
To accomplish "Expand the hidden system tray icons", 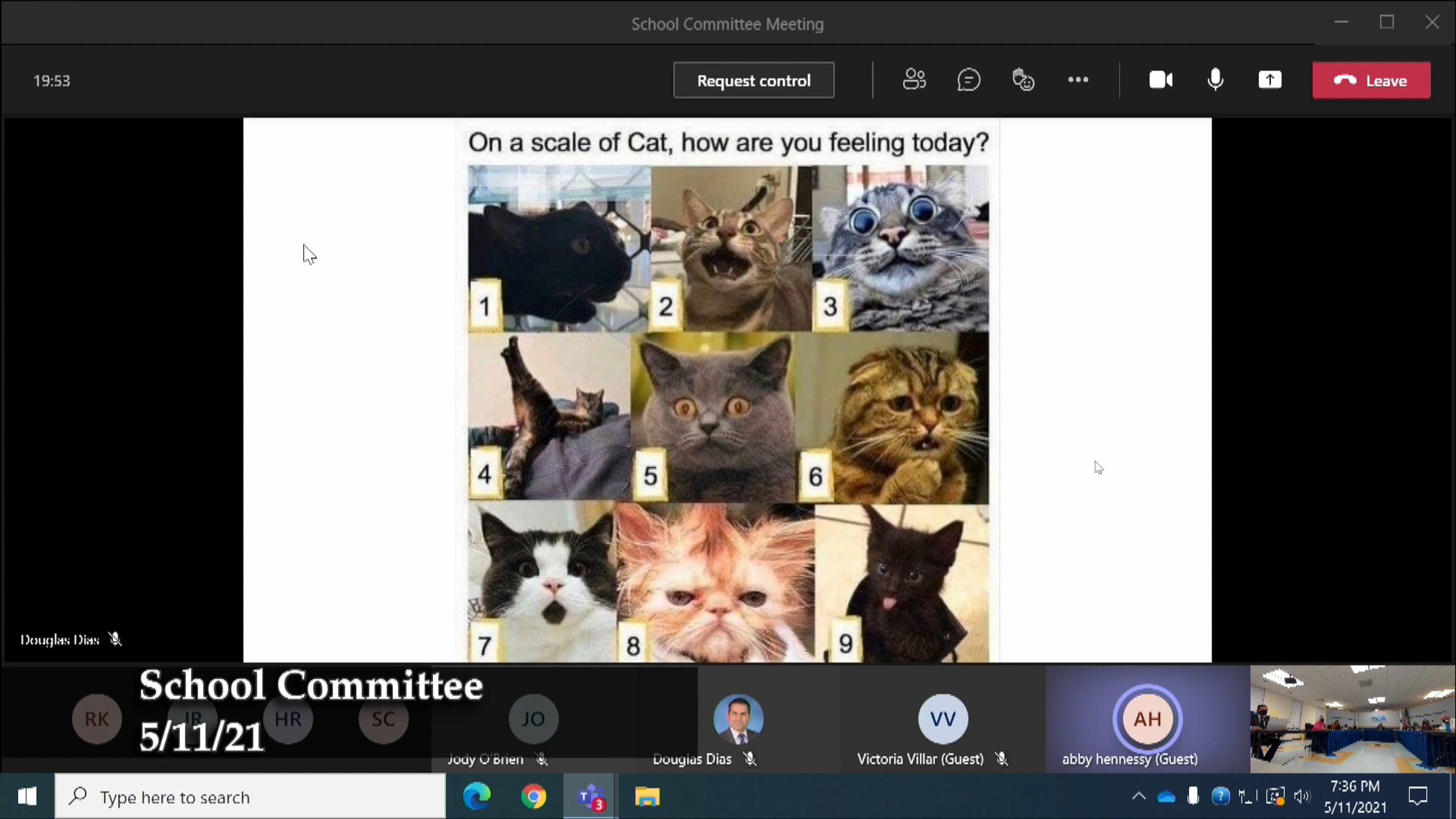I will (x=1139, y=797).
